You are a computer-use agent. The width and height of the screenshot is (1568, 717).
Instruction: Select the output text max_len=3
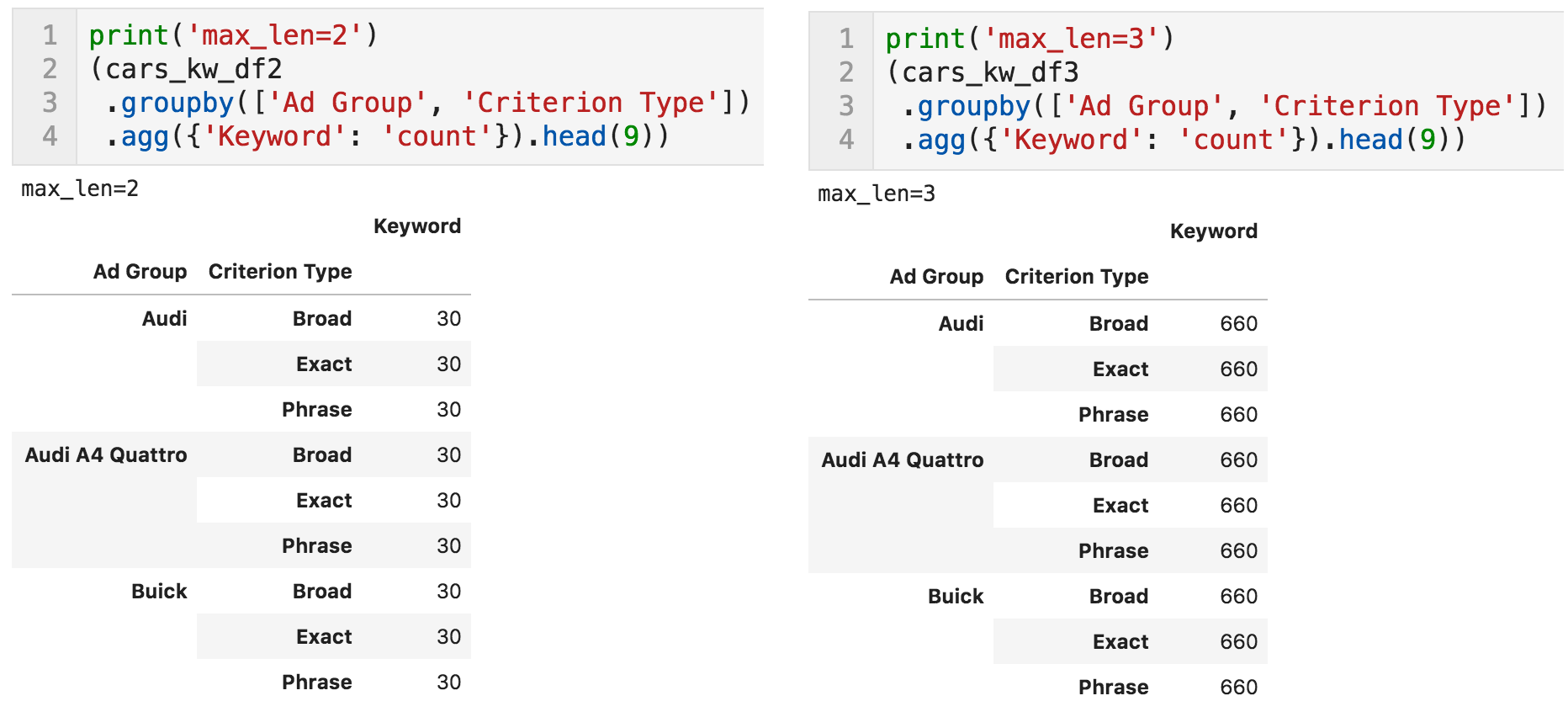[877, 194]
